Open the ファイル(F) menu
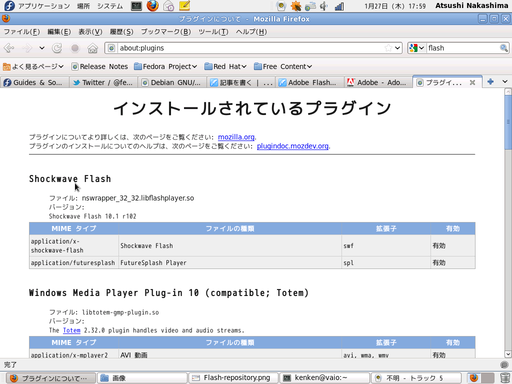The width and height of the screenshot is (512, 384). tap(22, 32)
